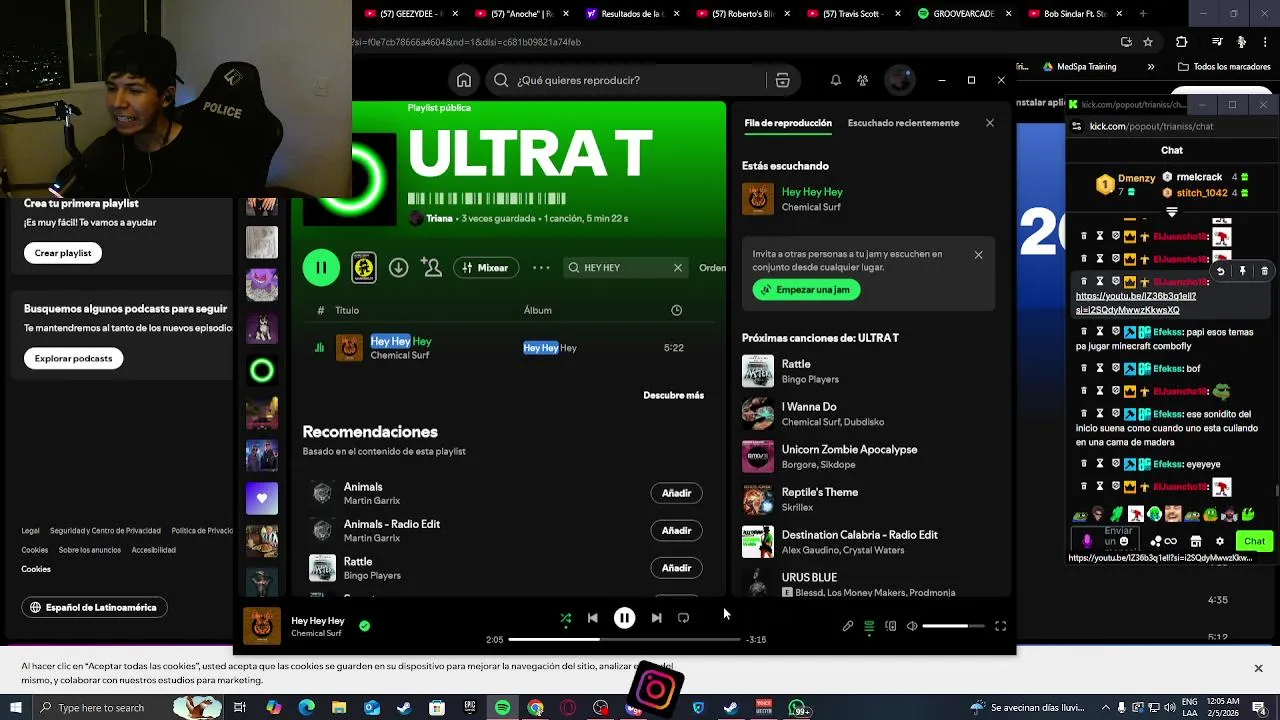
Task: Play I Wanna Do from the queue
Action: 868,414
